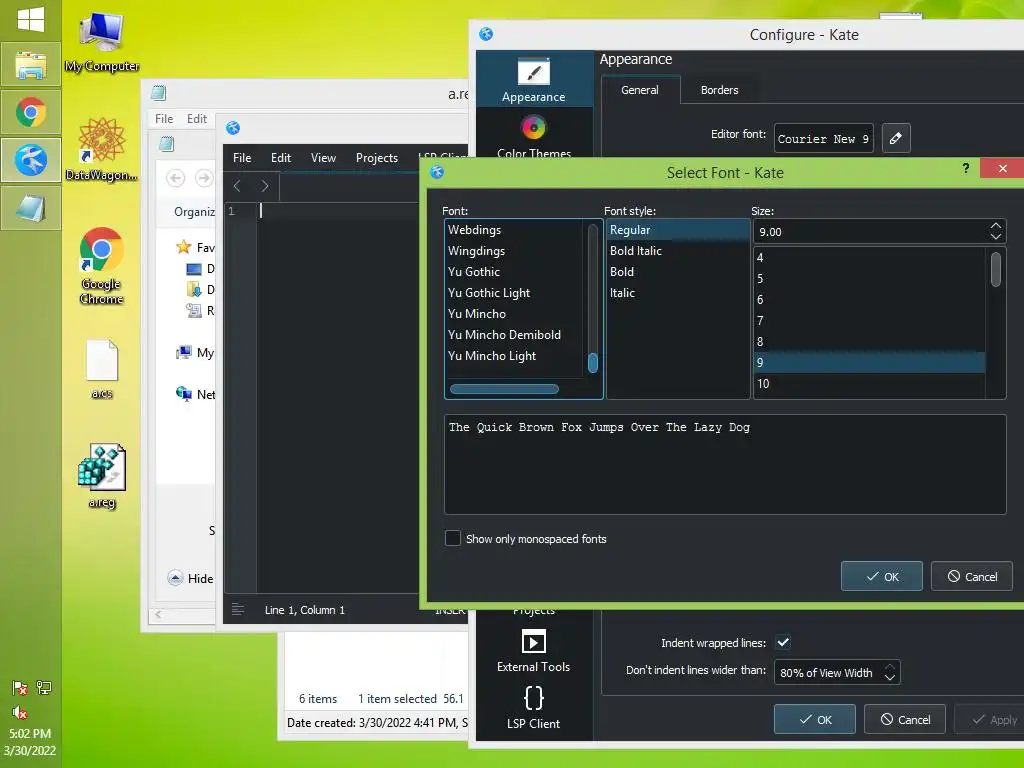This screenshot has width=1024, height=768.
Task: Click the Select Font dialog help question mark
Action: click(x=965, y=168)
